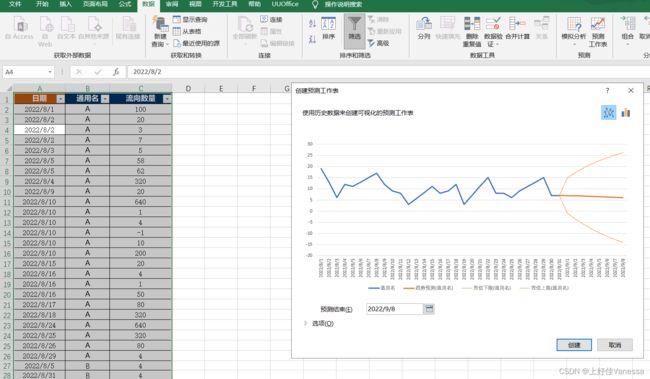
Task: Select cell value 100 in column C
Action: [141, 109]
